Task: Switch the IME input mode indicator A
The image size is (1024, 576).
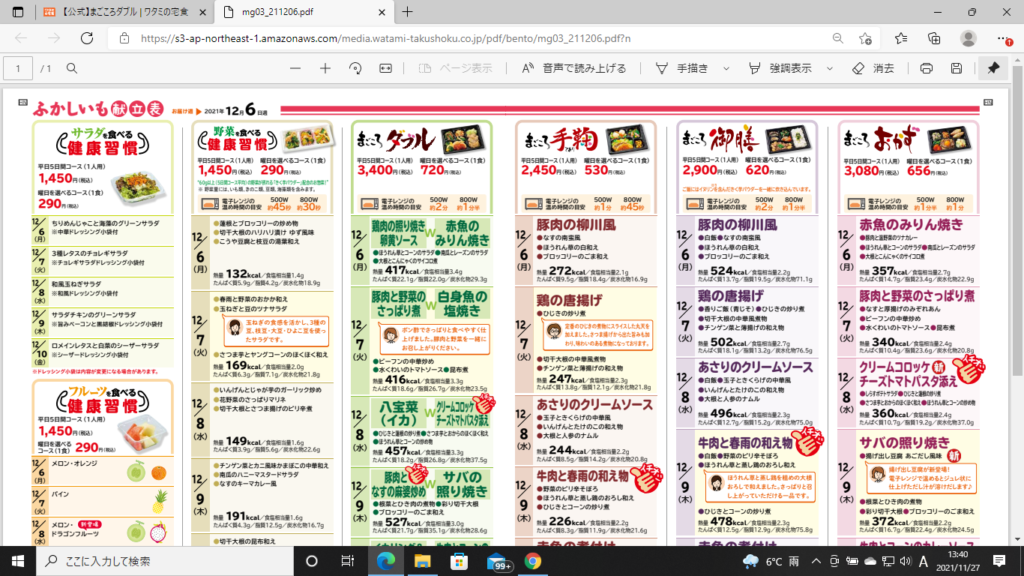Action: [x=923, y=561]
